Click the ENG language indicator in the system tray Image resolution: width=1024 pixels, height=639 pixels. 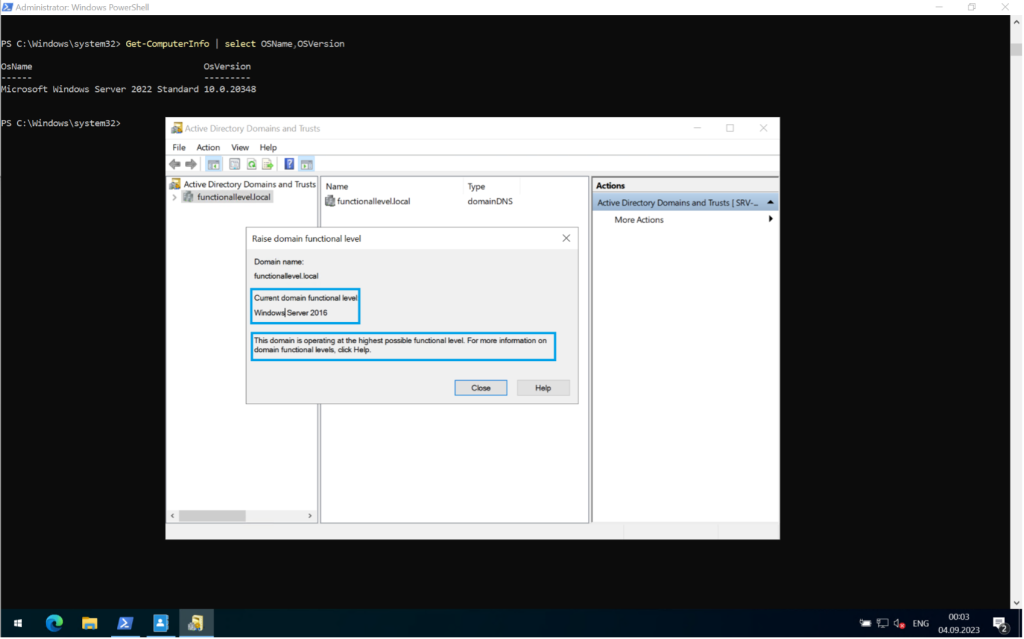click(x=920, y=623)
